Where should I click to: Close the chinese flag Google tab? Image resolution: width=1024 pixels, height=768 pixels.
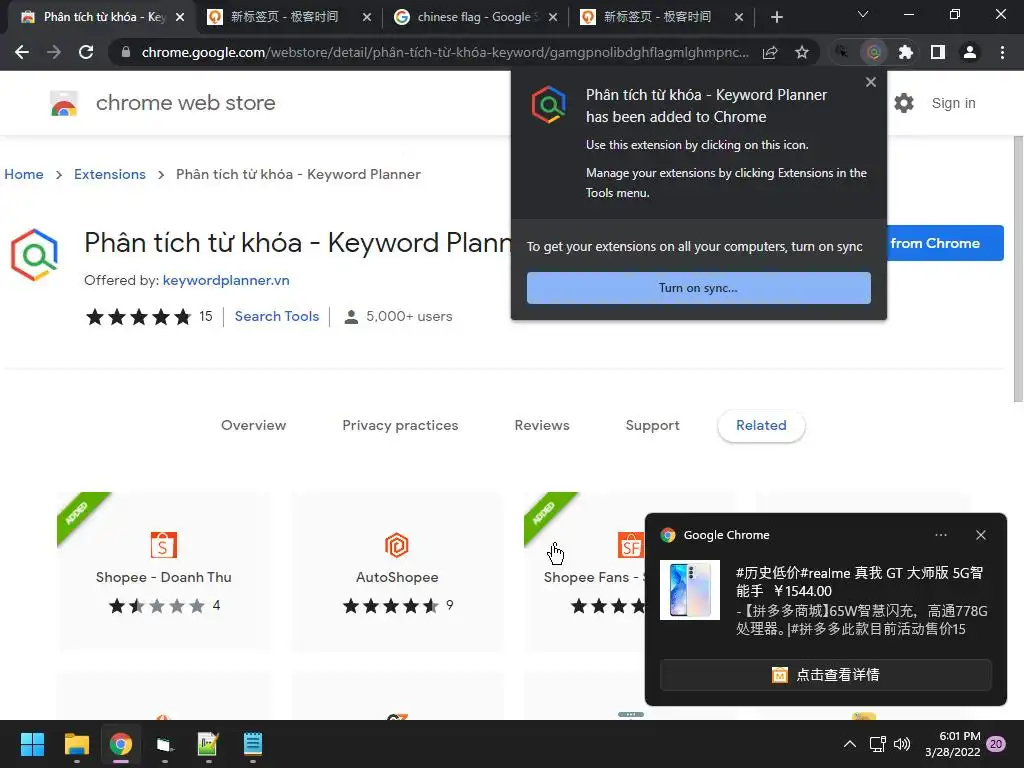[x=553, y=17]
